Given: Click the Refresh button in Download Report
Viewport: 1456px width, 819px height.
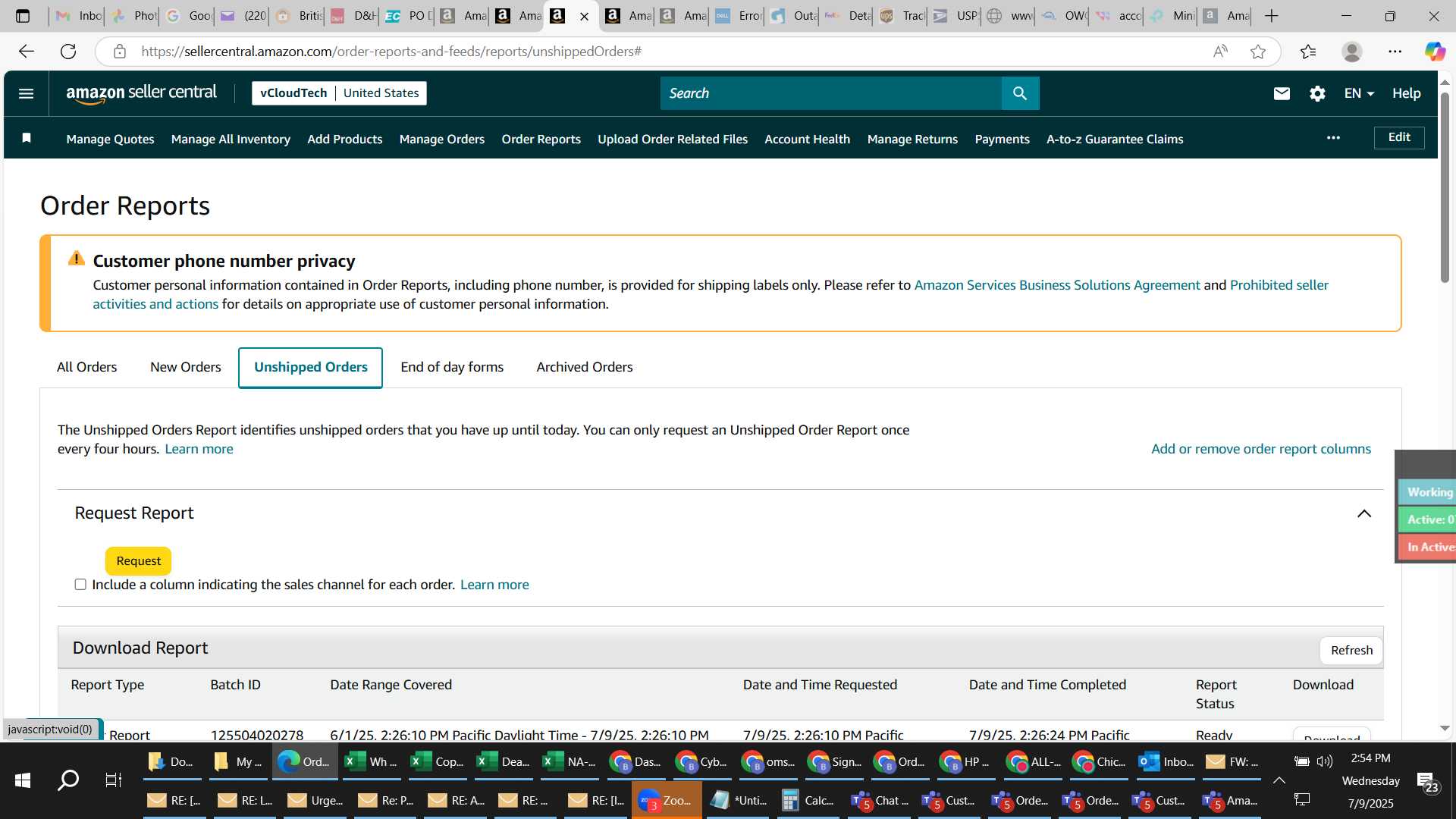Looking at the screenshot, I should point(1351,651).
